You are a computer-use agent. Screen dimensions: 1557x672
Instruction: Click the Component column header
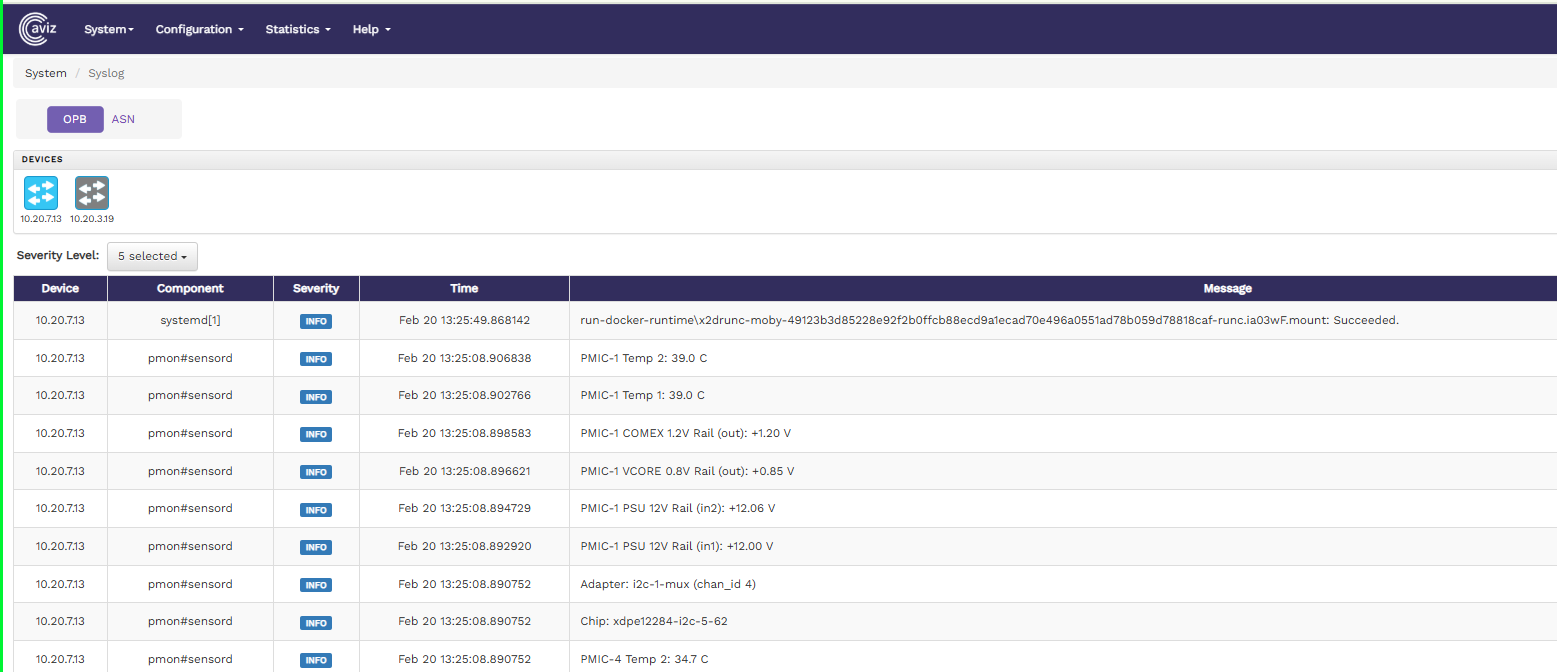tap(190, 288)
